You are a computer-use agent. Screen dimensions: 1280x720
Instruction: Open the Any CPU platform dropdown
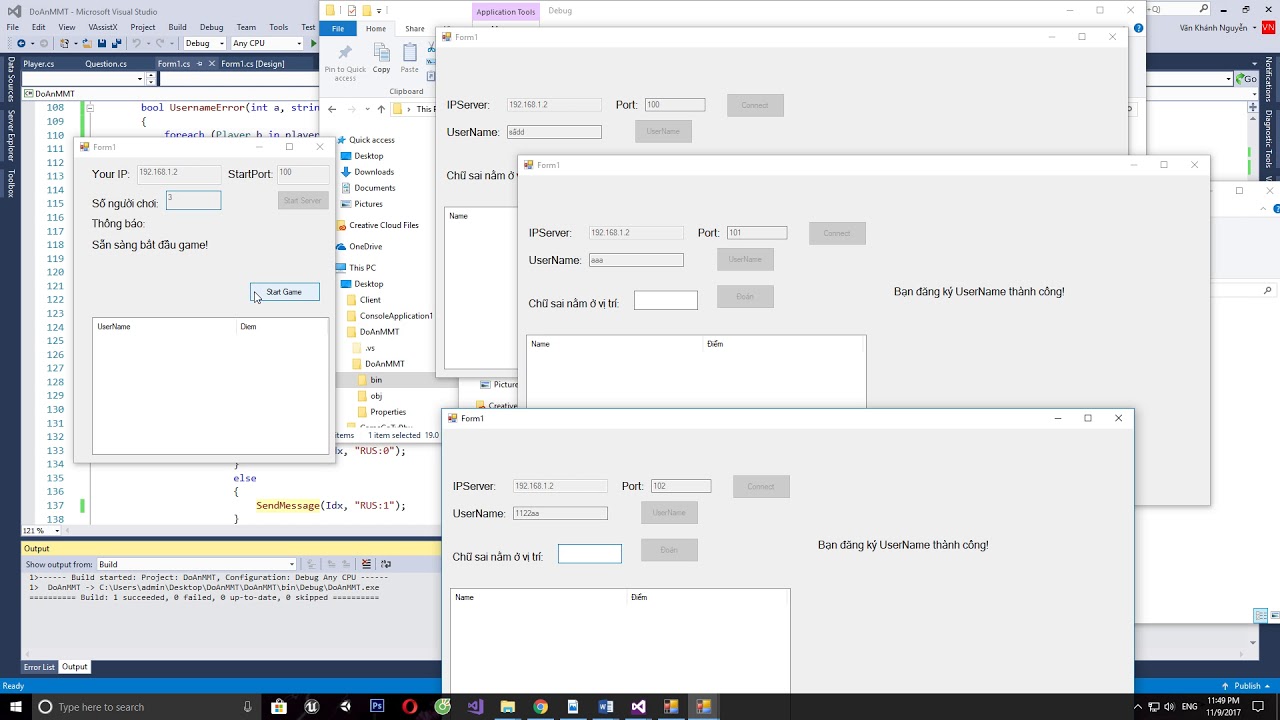[266, 43]
